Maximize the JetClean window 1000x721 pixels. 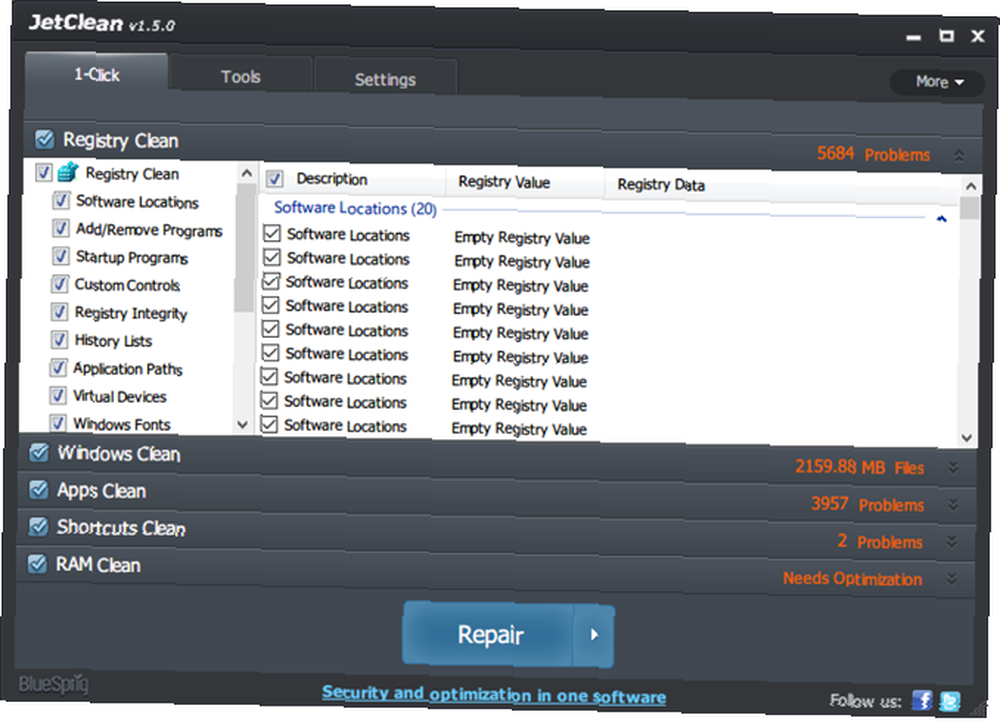(x=947, y=36)
